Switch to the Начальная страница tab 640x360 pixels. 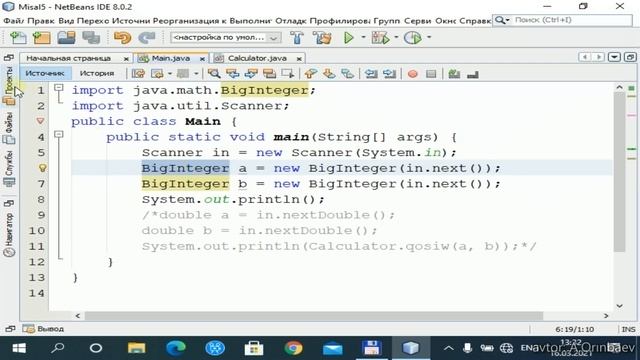69,58
